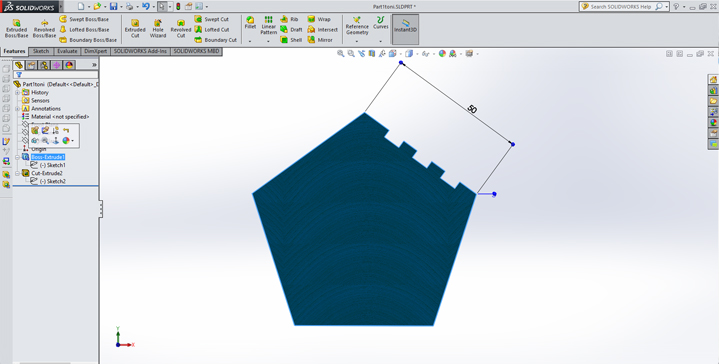Image resolution: width=719 pixels, height=364 pixels.
Task: Select the Rib tool
Action: coord(289,19)
